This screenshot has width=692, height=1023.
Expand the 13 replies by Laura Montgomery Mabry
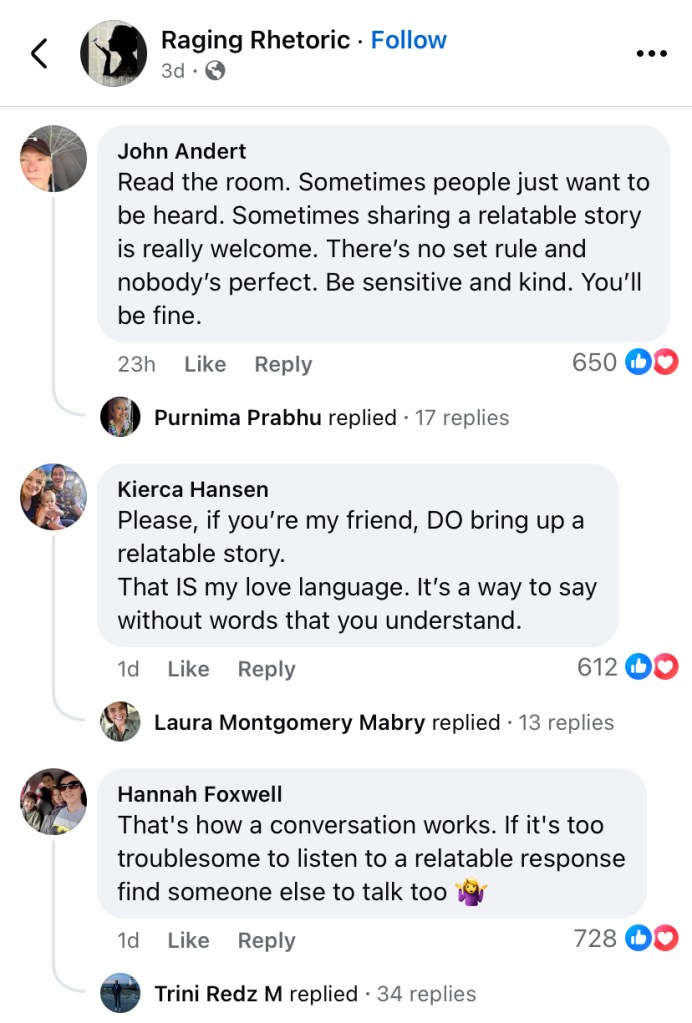565,722
